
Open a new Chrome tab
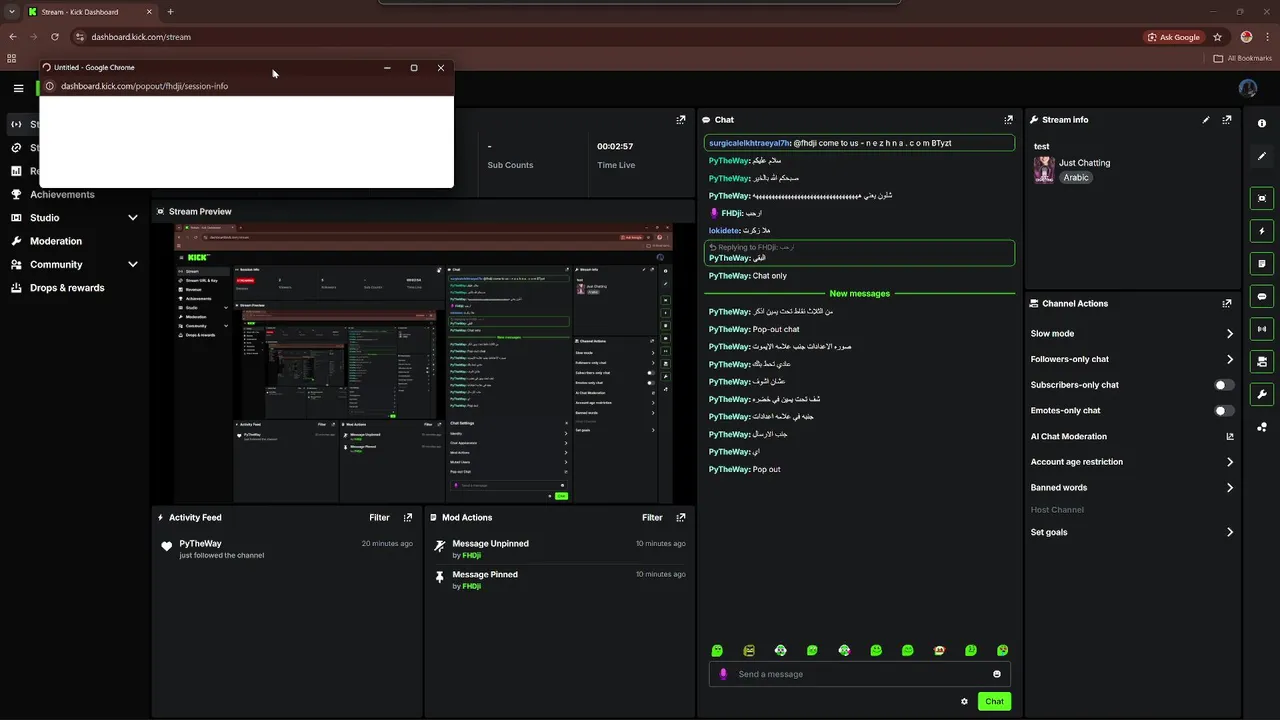170,12
